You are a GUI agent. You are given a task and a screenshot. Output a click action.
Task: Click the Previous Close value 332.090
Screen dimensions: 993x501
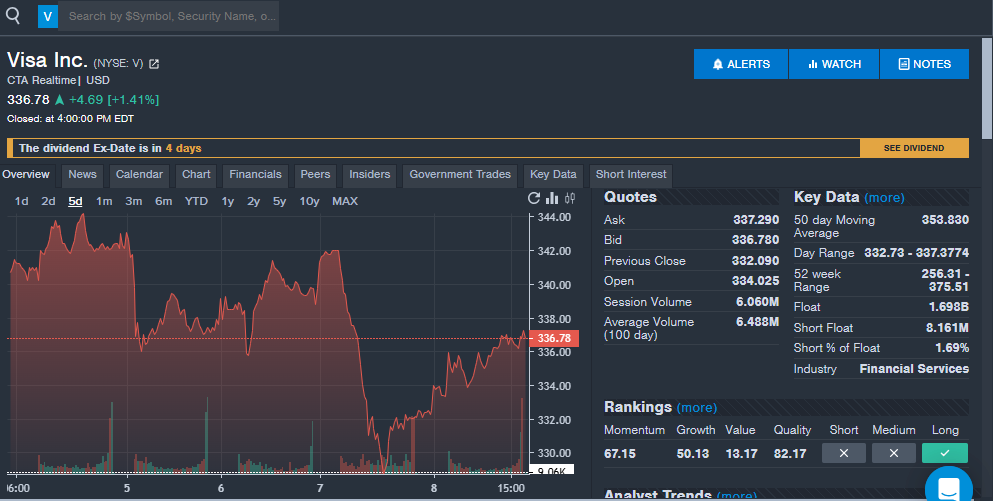point(756,261)
